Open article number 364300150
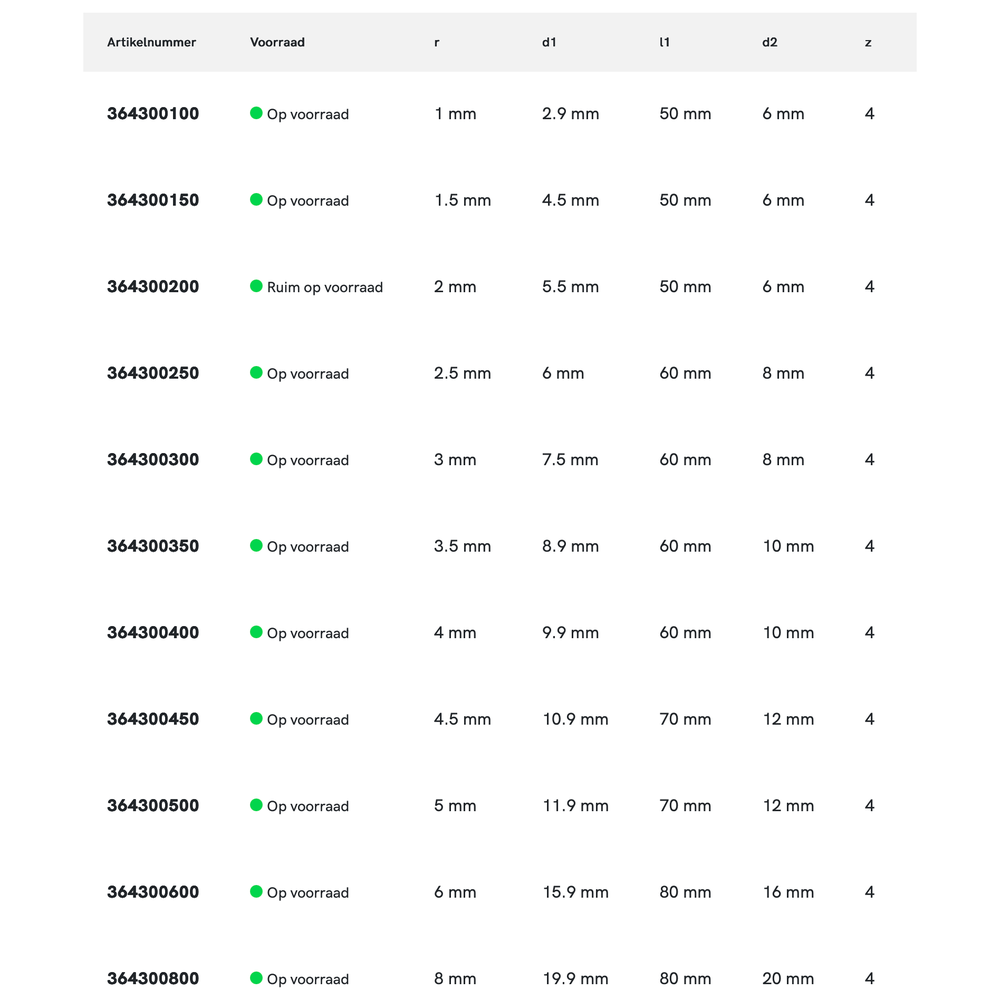Viewport: 1000px width, 1000px height. point(153,200)
